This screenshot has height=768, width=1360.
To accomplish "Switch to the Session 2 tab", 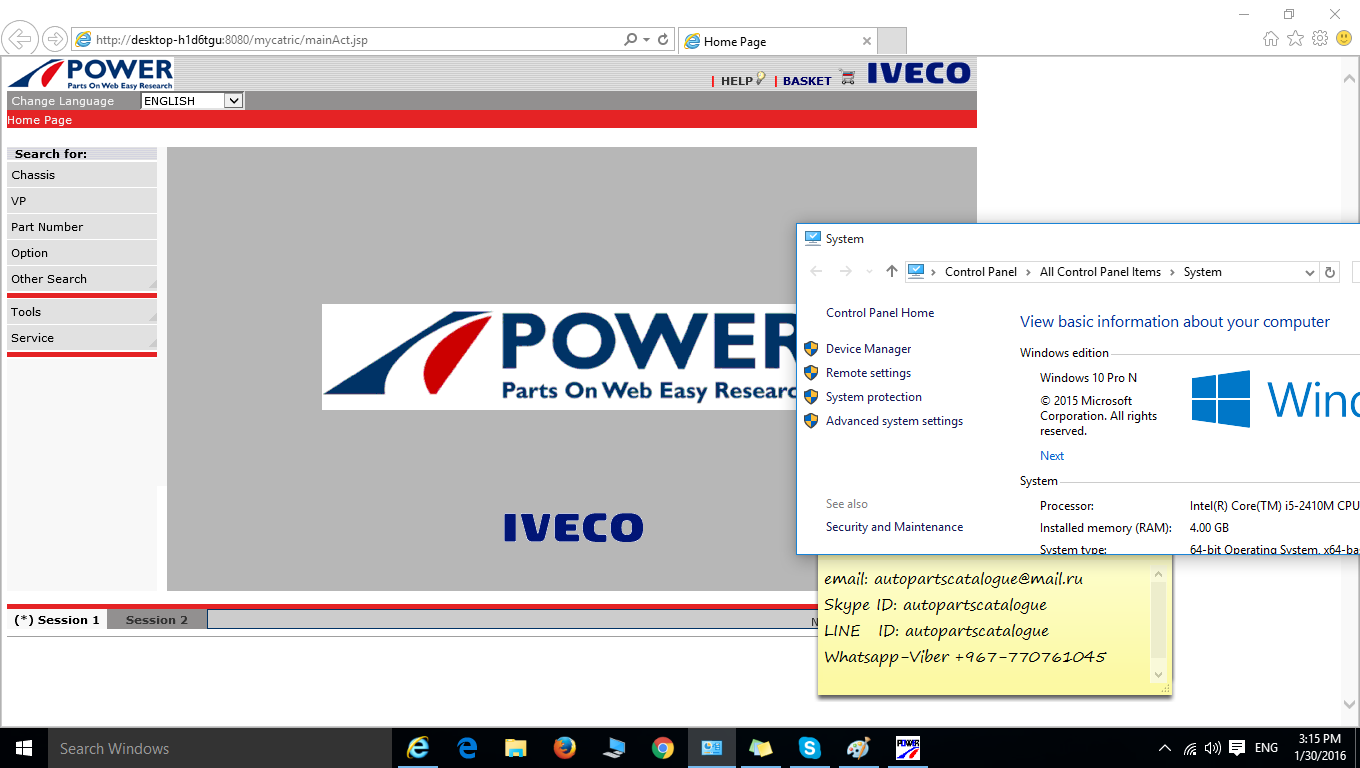I will pyautogui.click(x=157, y=620).
